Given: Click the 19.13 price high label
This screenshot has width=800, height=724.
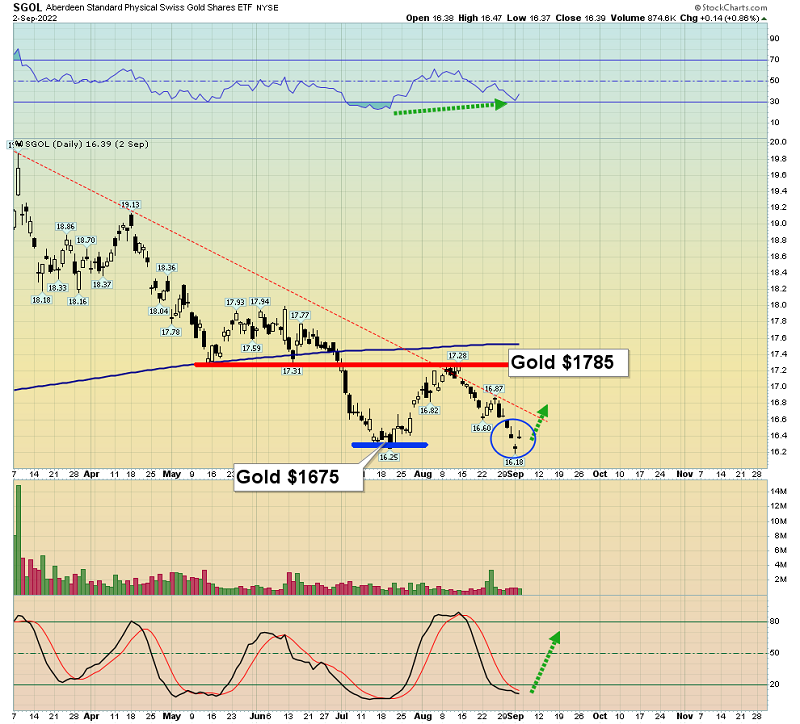Looking at the screenshot, I should click(130, 205).
